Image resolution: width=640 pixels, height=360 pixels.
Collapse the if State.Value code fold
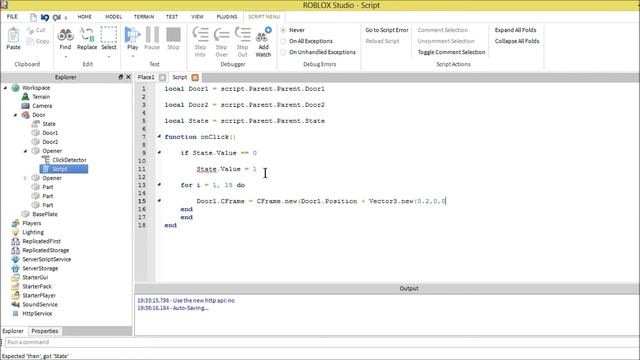pos(159,153)
